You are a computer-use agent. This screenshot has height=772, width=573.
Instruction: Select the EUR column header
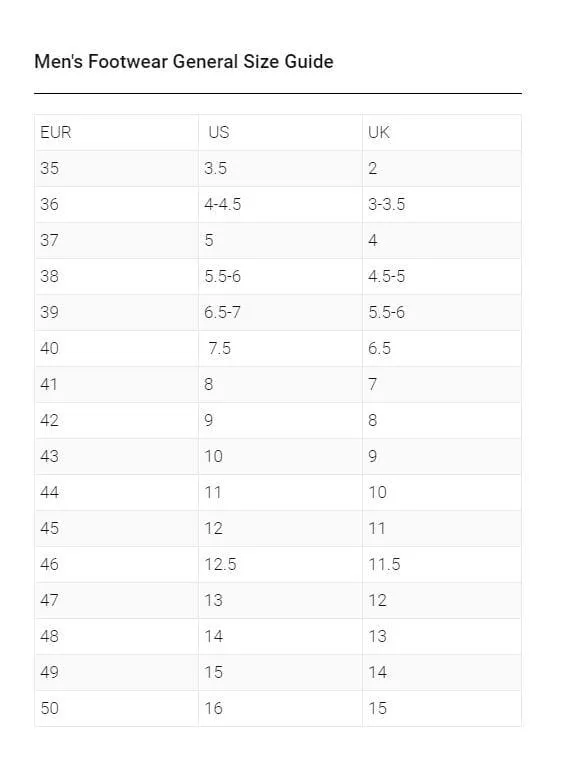pyautogui.click(x=116, y=132)
